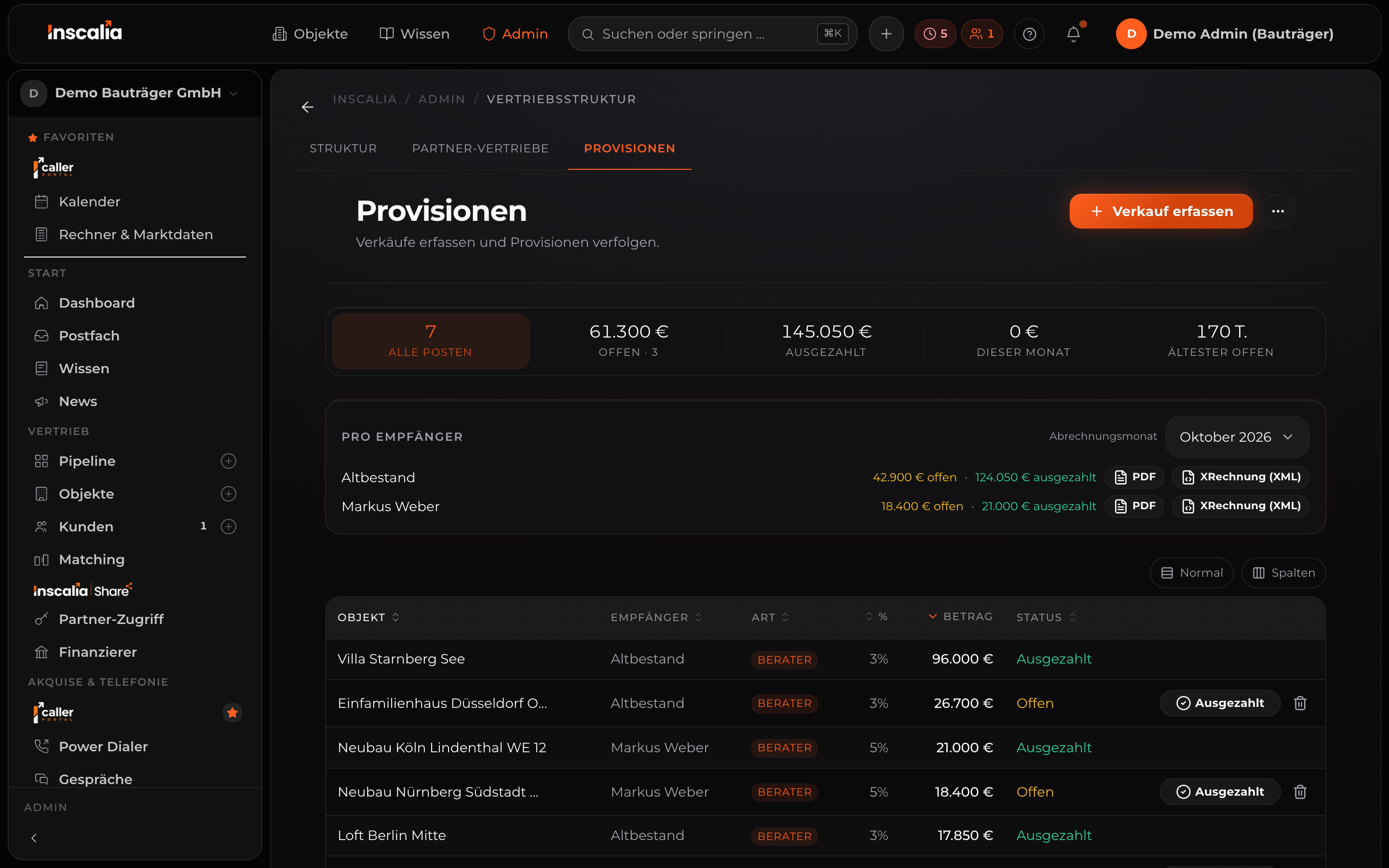
Task: Toggle the Normal row density view
Action: tap(1192, 572)
